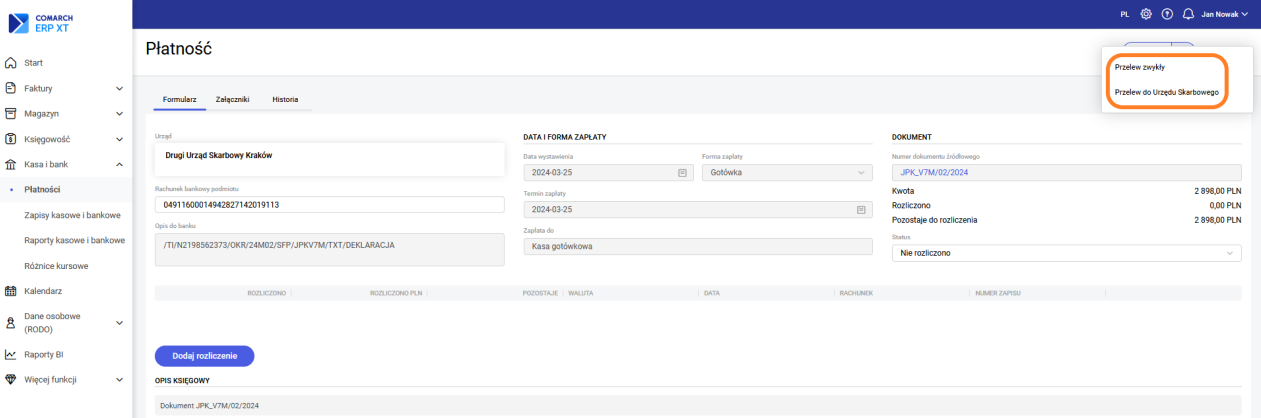Viewport: 1261px width, 418px height.
Task: Open settings gear icon in top bar
Action: click(1146, 15)
